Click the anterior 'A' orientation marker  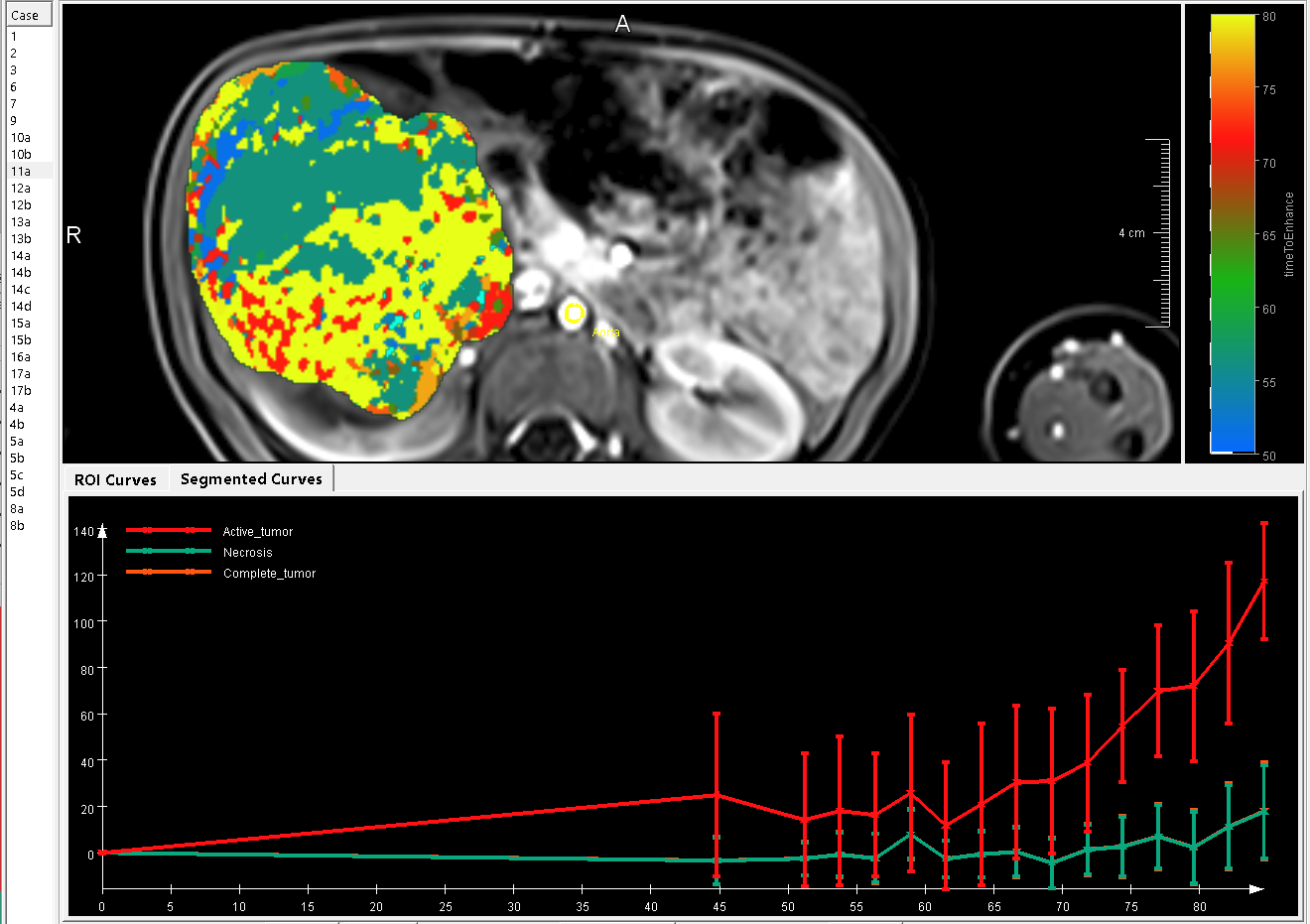point(622,24)
